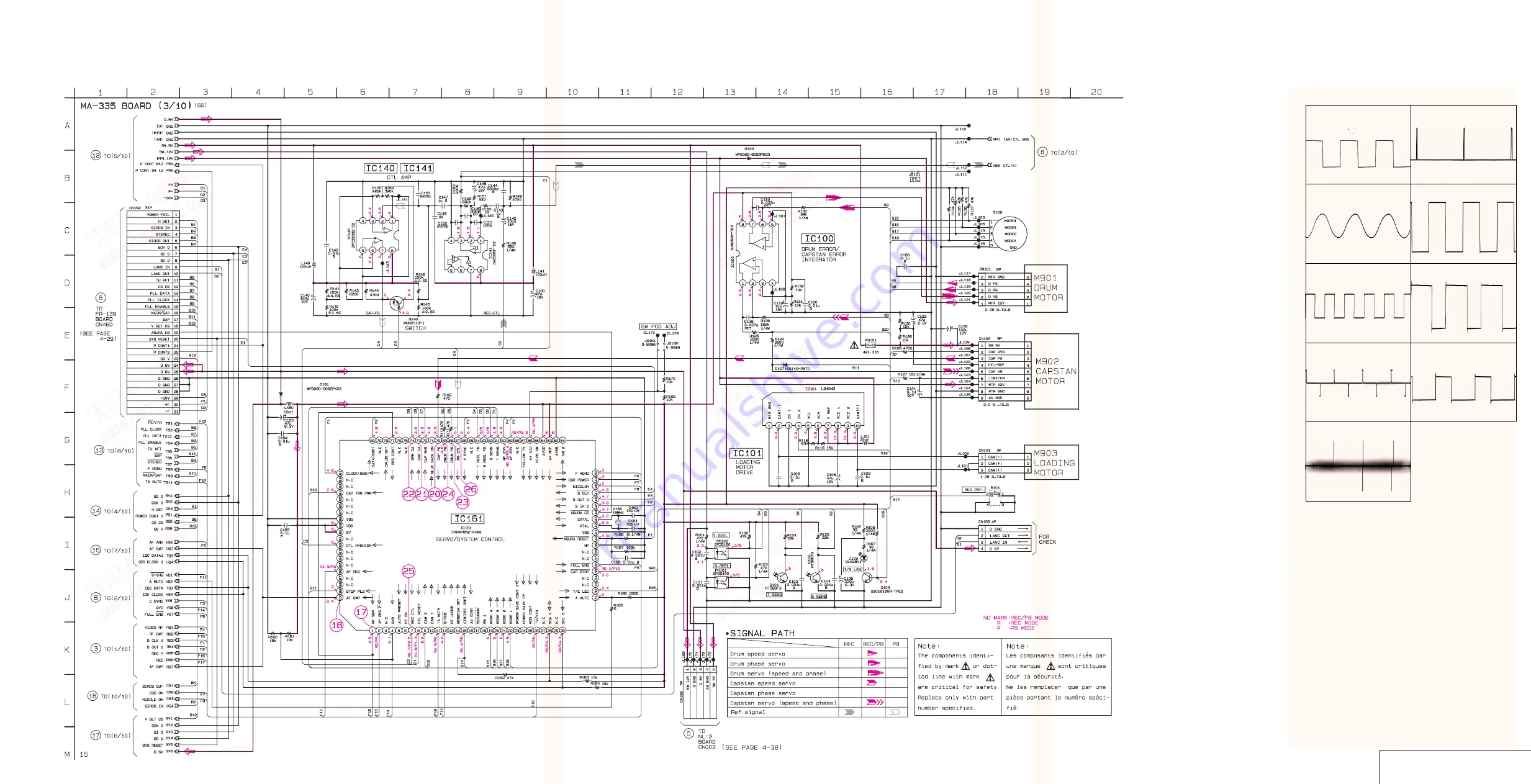Click the "(SEE PAGE 4-38)" reference
Image resolution: width=1531 pixels, height=784 pixels.
(x=752, y=747)
